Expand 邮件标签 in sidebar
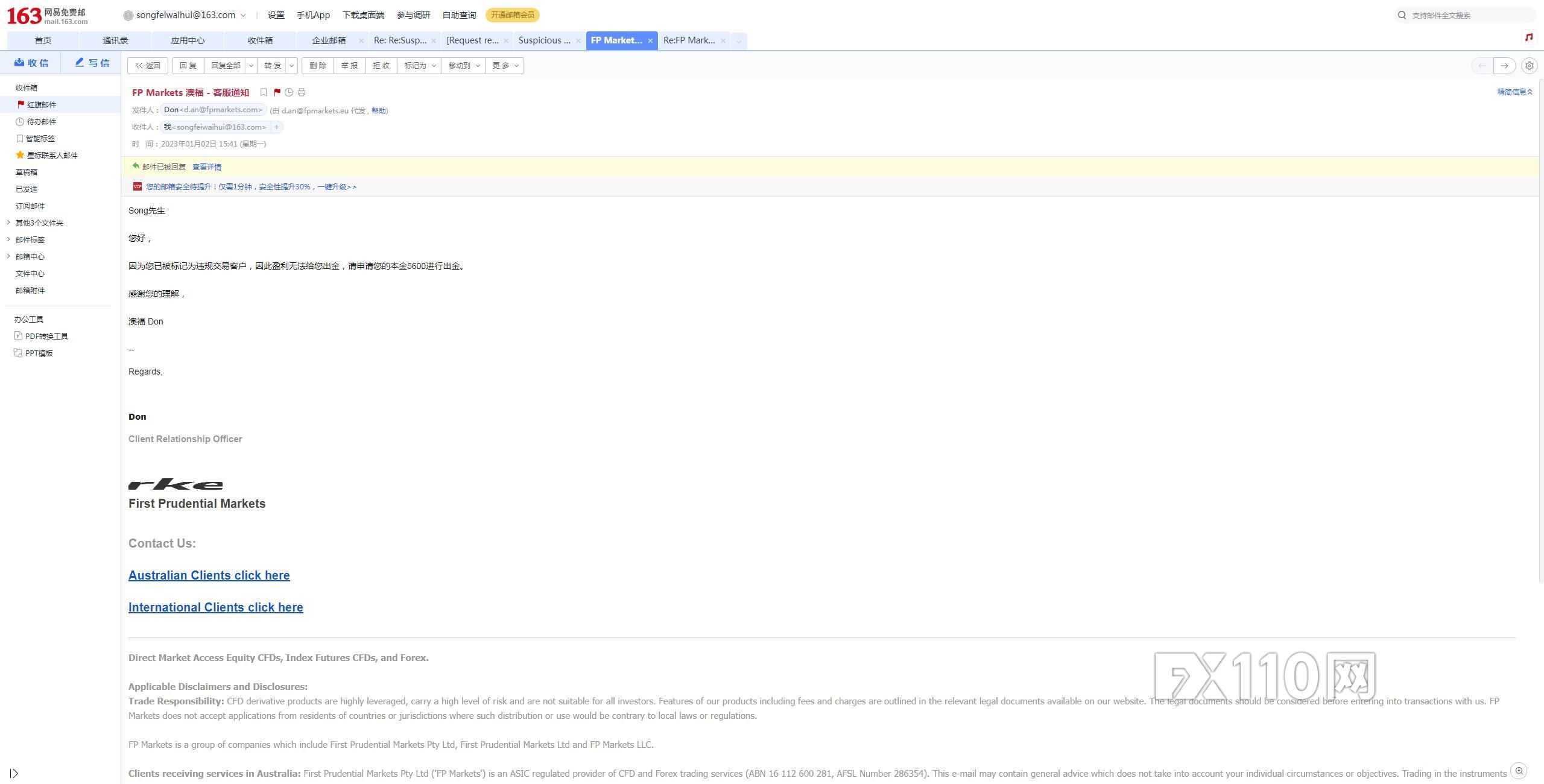 coord(8,239)
